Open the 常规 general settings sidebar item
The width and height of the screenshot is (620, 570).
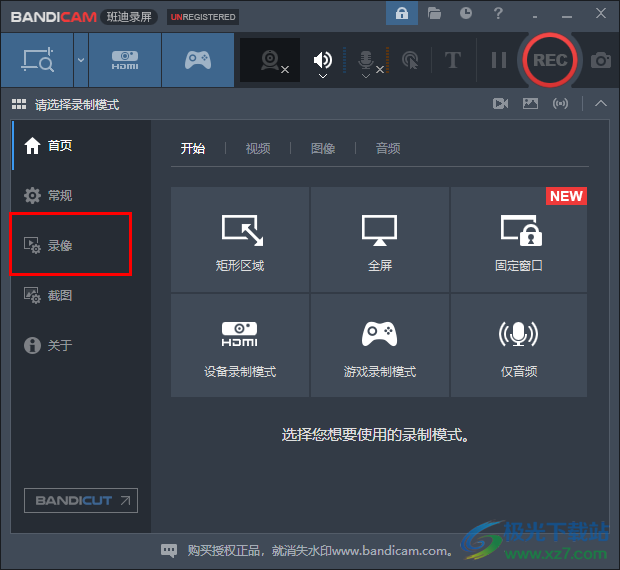[81, 195]
